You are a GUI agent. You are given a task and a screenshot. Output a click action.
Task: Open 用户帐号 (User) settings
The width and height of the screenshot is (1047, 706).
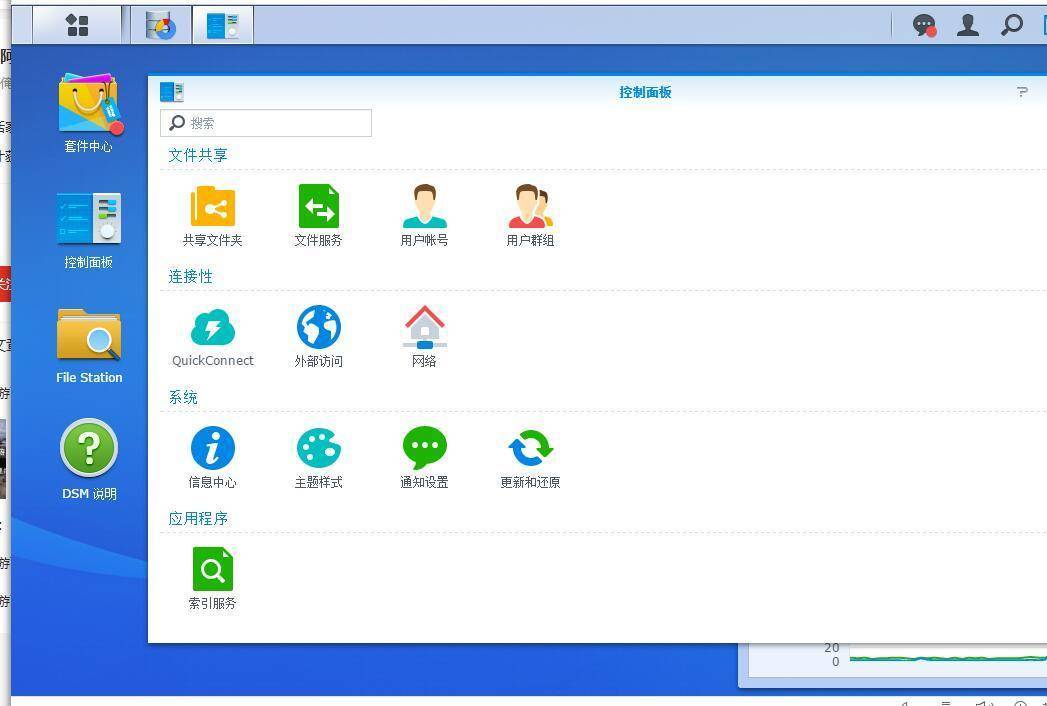424,208
